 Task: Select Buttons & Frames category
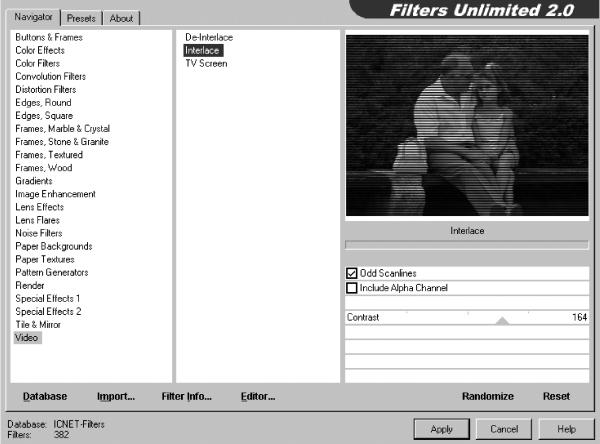point(49,37)
